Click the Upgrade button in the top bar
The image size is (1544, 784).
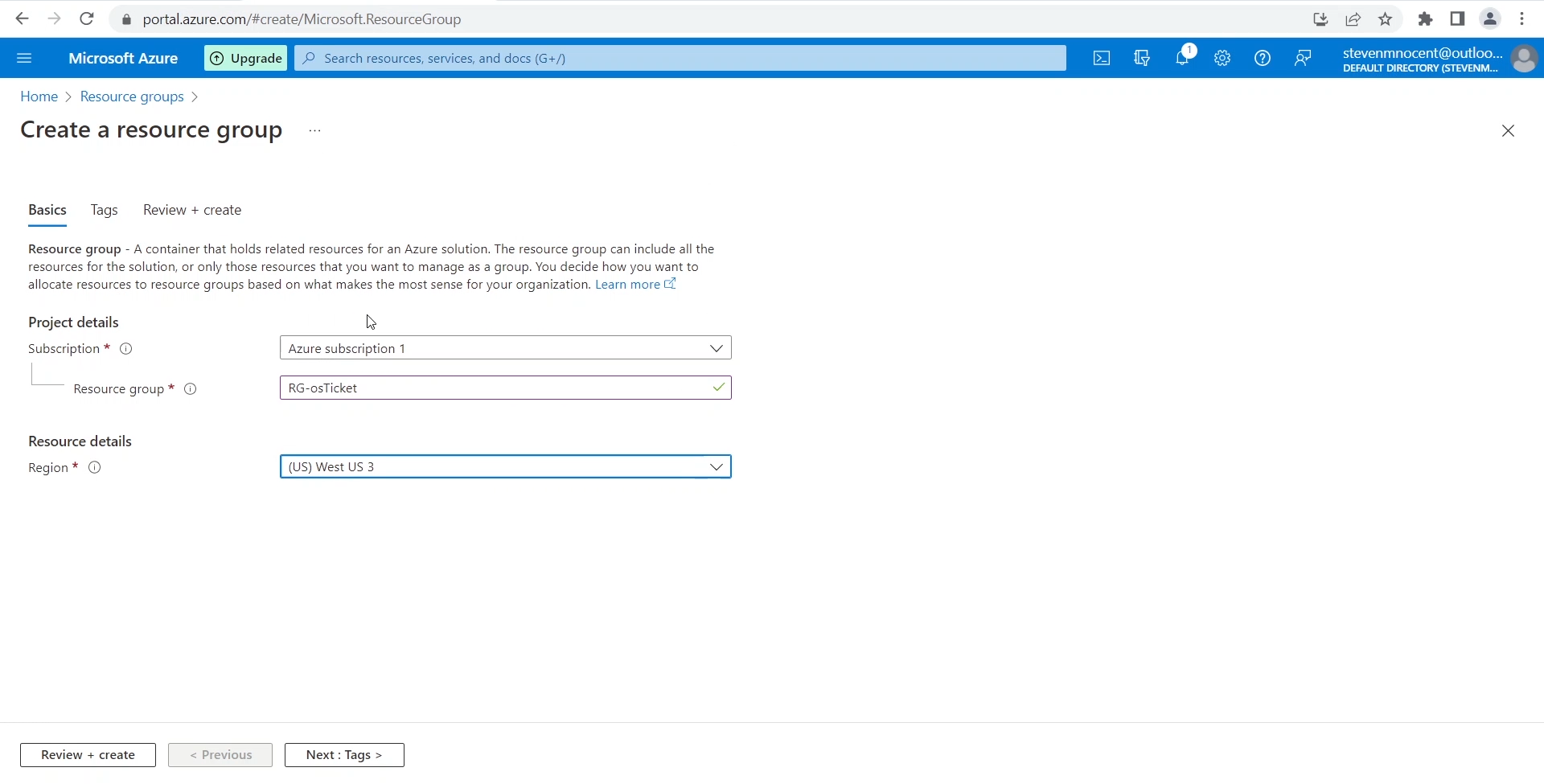(x=245, y=58)
